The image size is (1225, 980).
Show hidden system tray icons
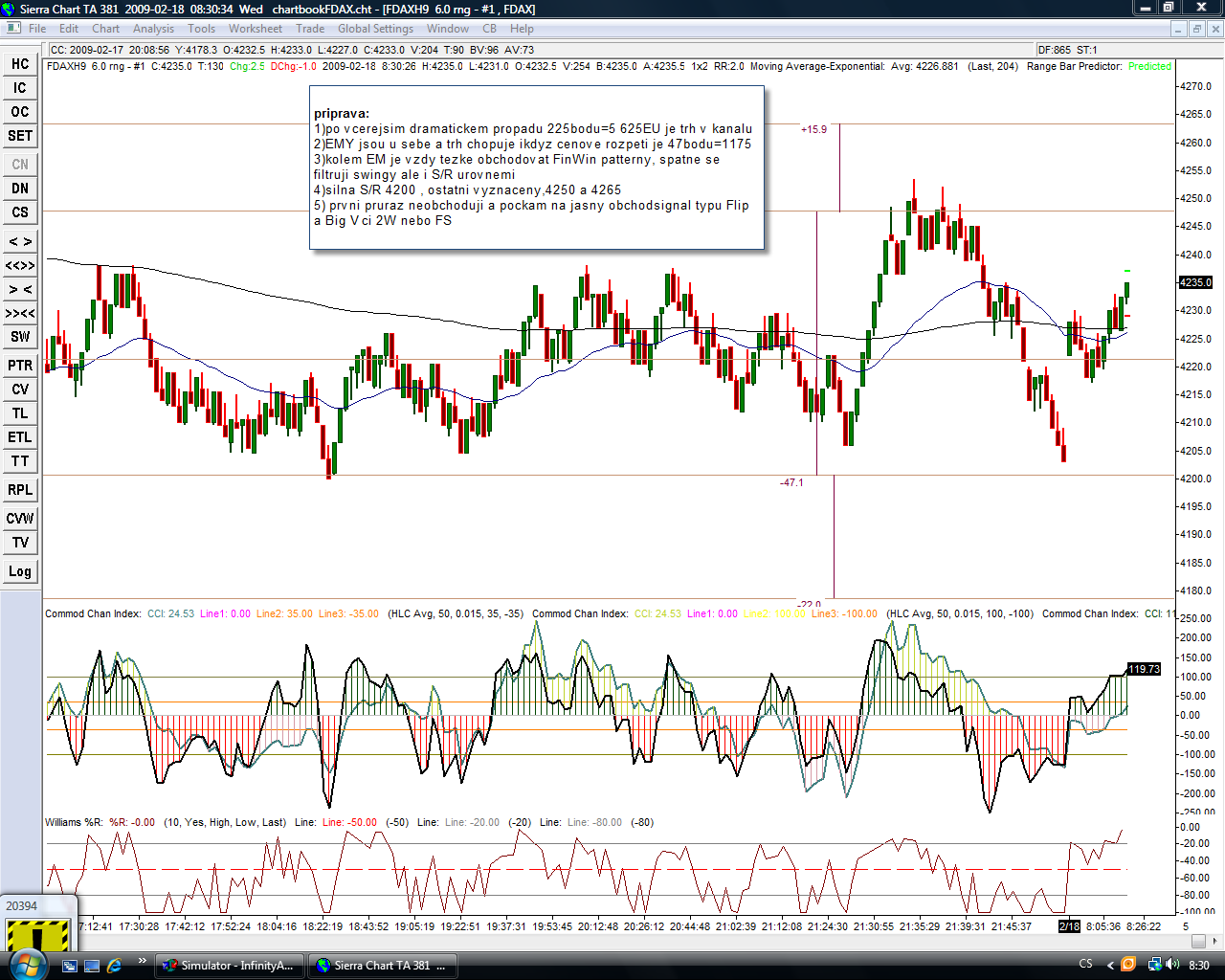pyautogui.click(x=1110, y=965)
